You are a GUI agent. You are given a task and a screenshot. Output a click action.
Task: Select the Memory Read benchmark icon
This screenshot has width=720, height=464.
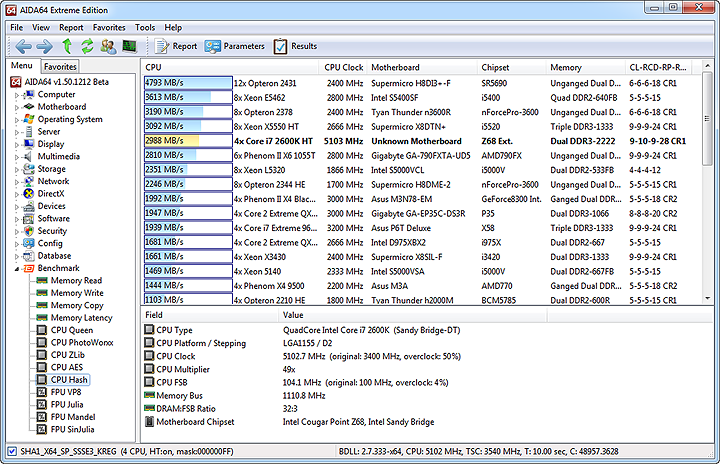pyautogui.click(x=42, y=280)
